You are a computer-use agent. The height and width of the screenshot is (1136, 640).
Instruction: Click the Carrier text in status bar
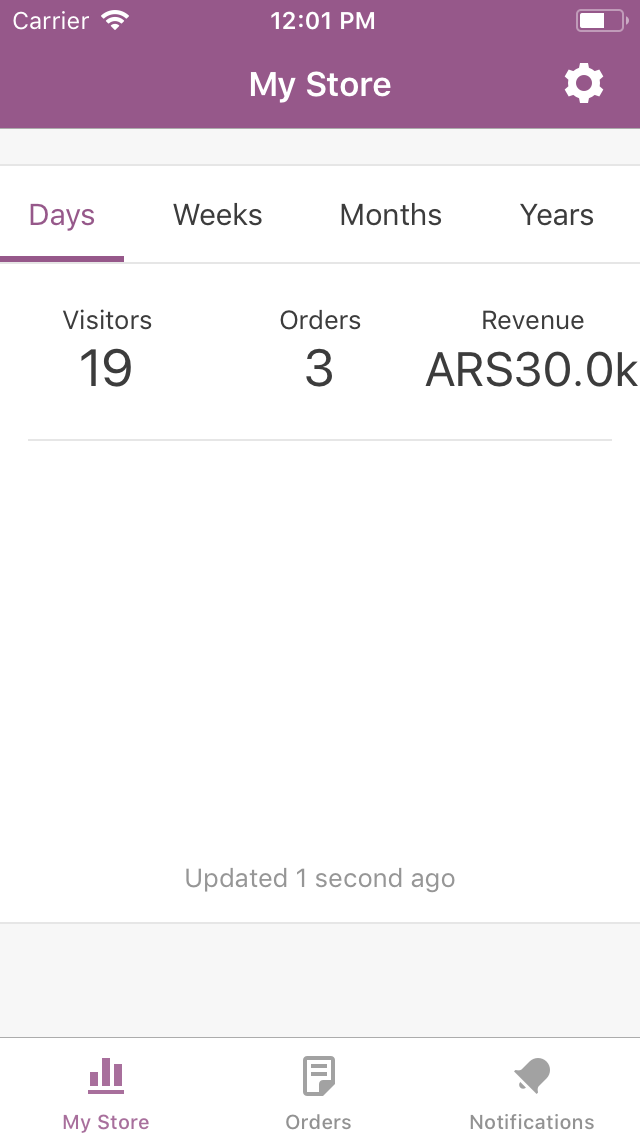(50, 20)
